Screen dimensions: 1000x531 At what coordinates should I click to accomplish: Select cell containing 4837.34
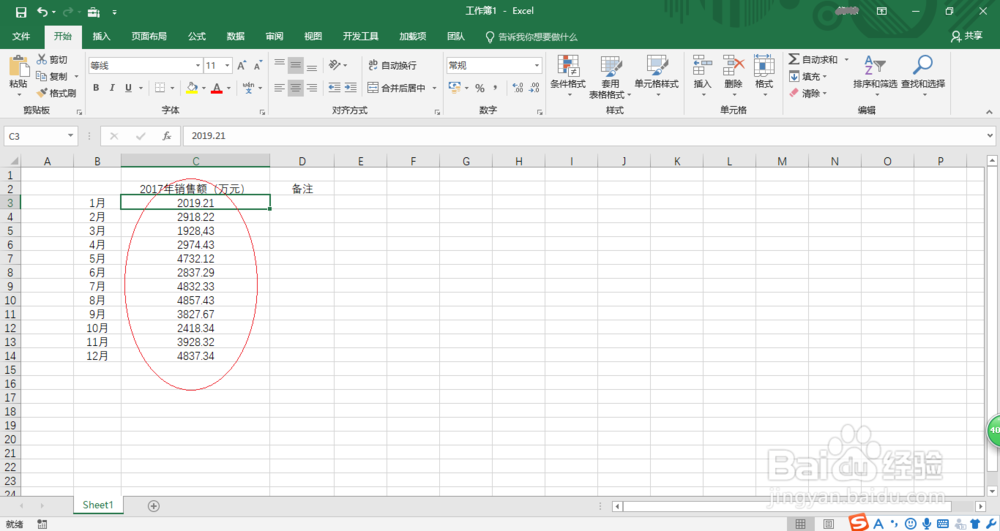(x=195, y=356)
